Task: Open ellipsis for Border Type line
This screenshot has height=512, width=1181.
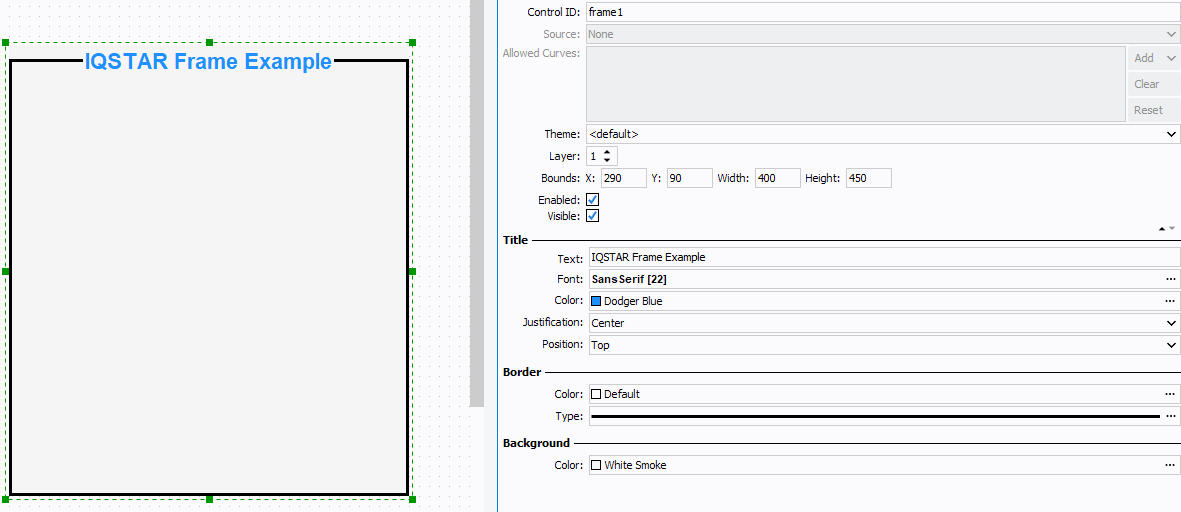Action: click(x=1170, y=416)
